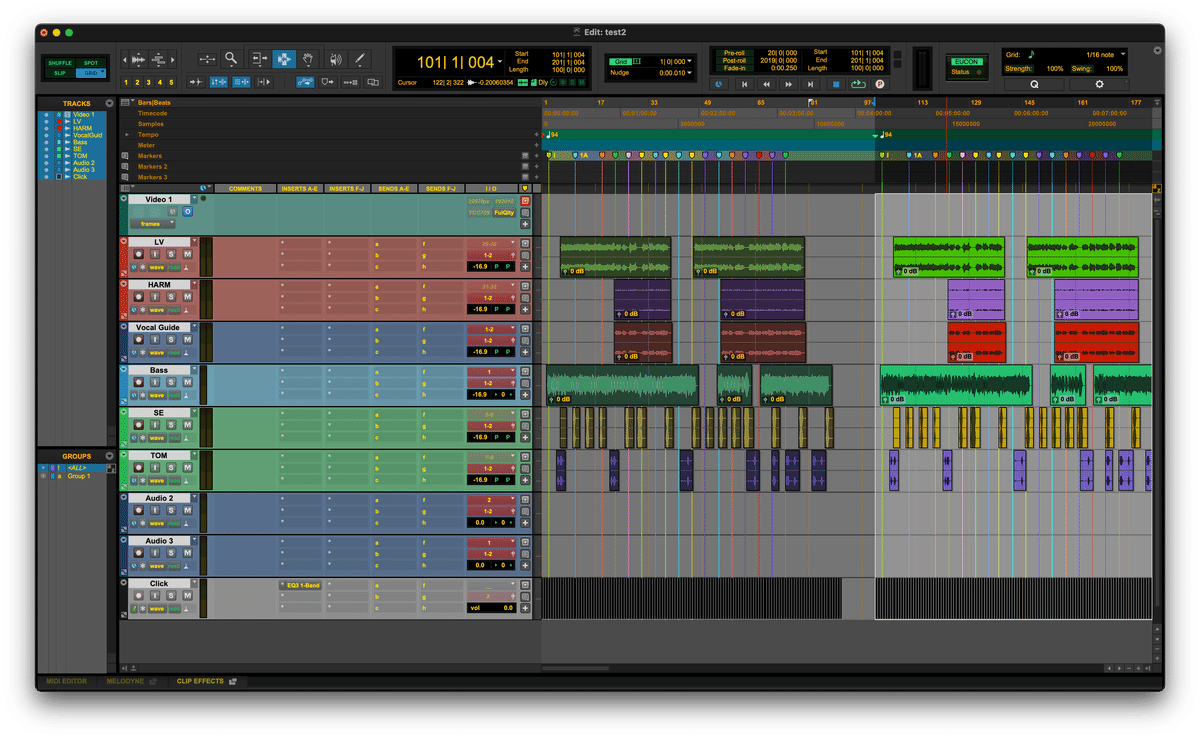This screenshot has width=1200, height=738.
Task: Click the audio waveform zoom icon
Action: coord(136,59)
